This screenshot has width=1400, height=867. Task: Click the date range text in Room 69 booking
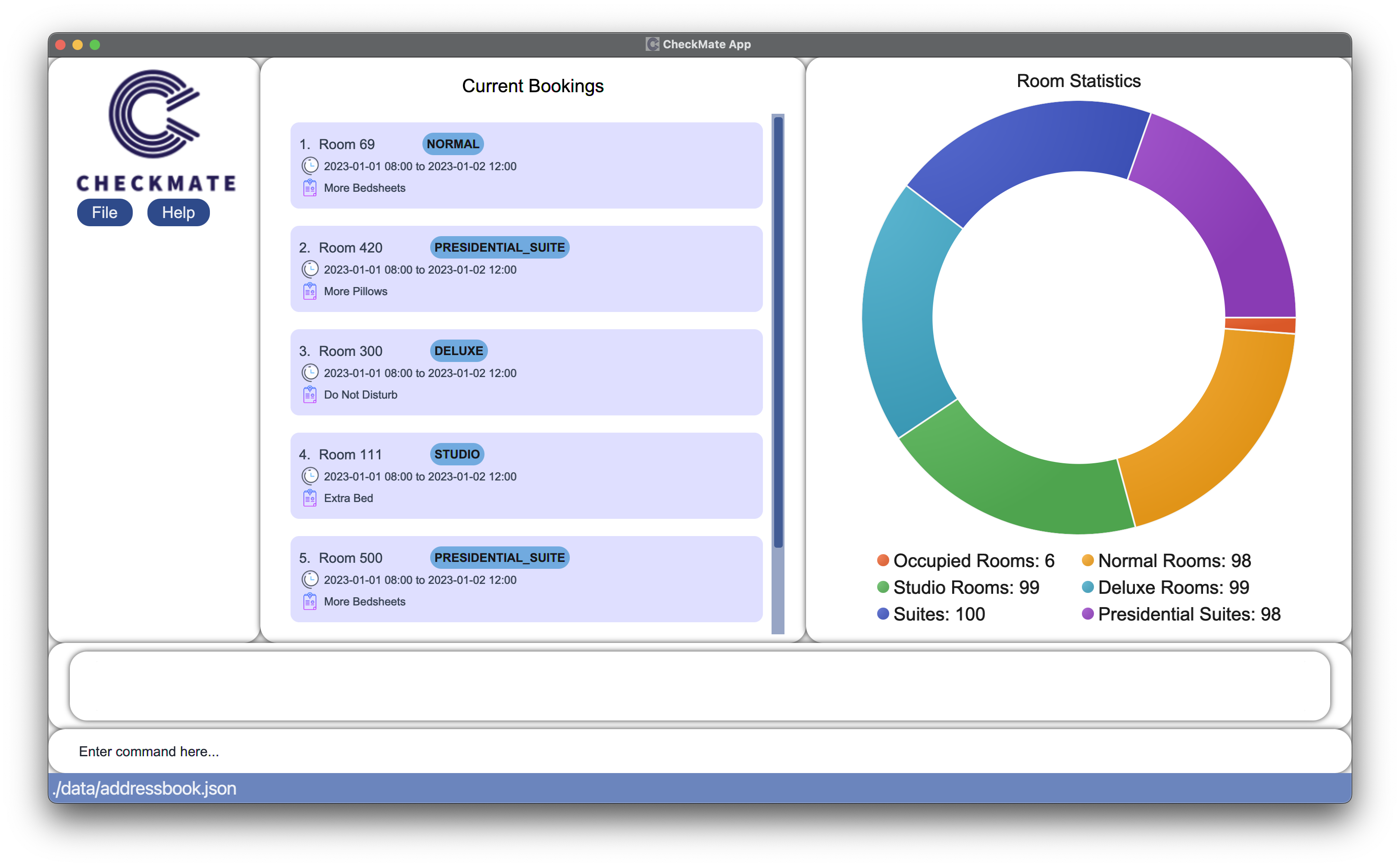coord(420,166)
